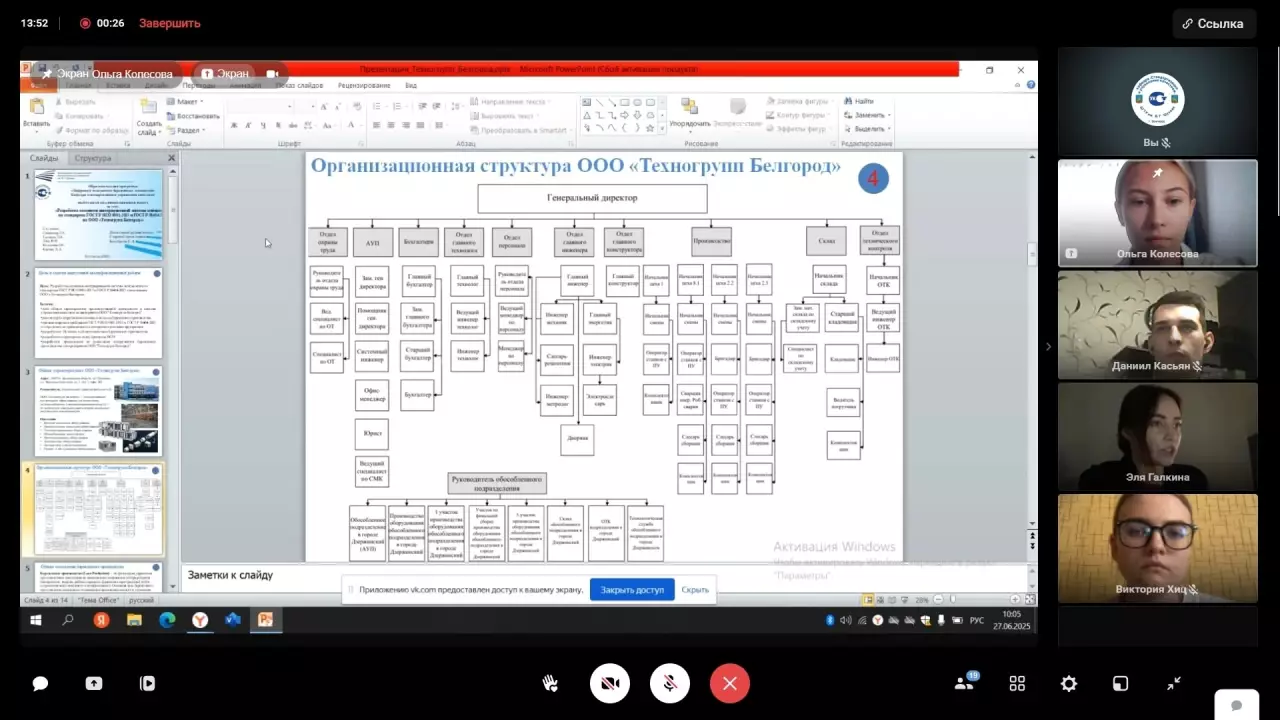Image resolution: width=1280 pixels, height=720 pixels.
Task: Select Ольга Колесова's video tile
Action: [1157, 213]
